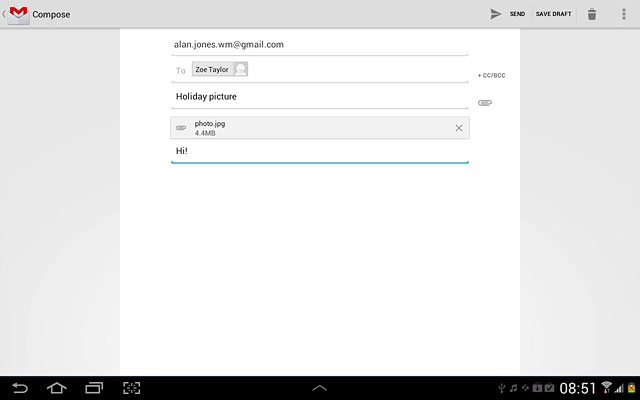Tap the message body containing Hi!
Viewport: 640px width, 400px height.
coord(318,151)
